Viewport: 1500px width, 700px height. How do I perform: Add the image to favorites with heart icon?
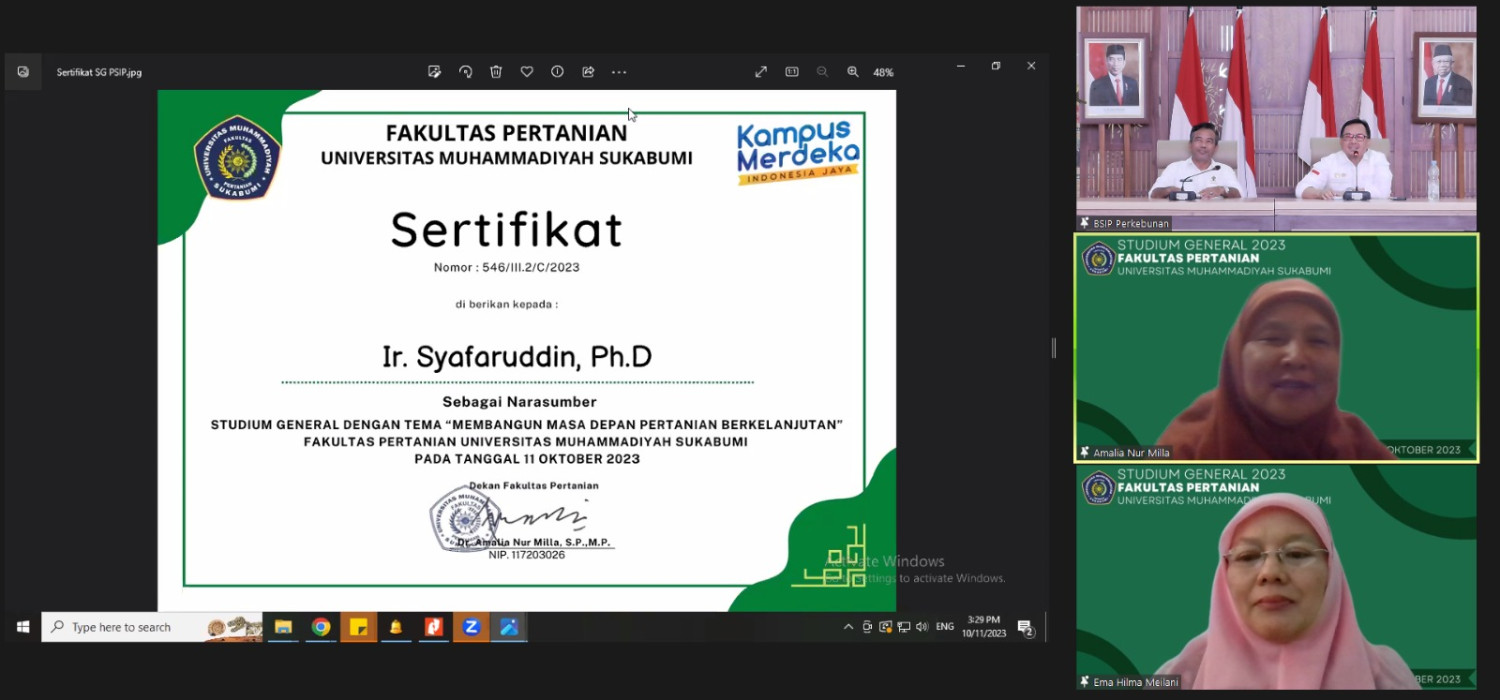[x=527, y=72]
